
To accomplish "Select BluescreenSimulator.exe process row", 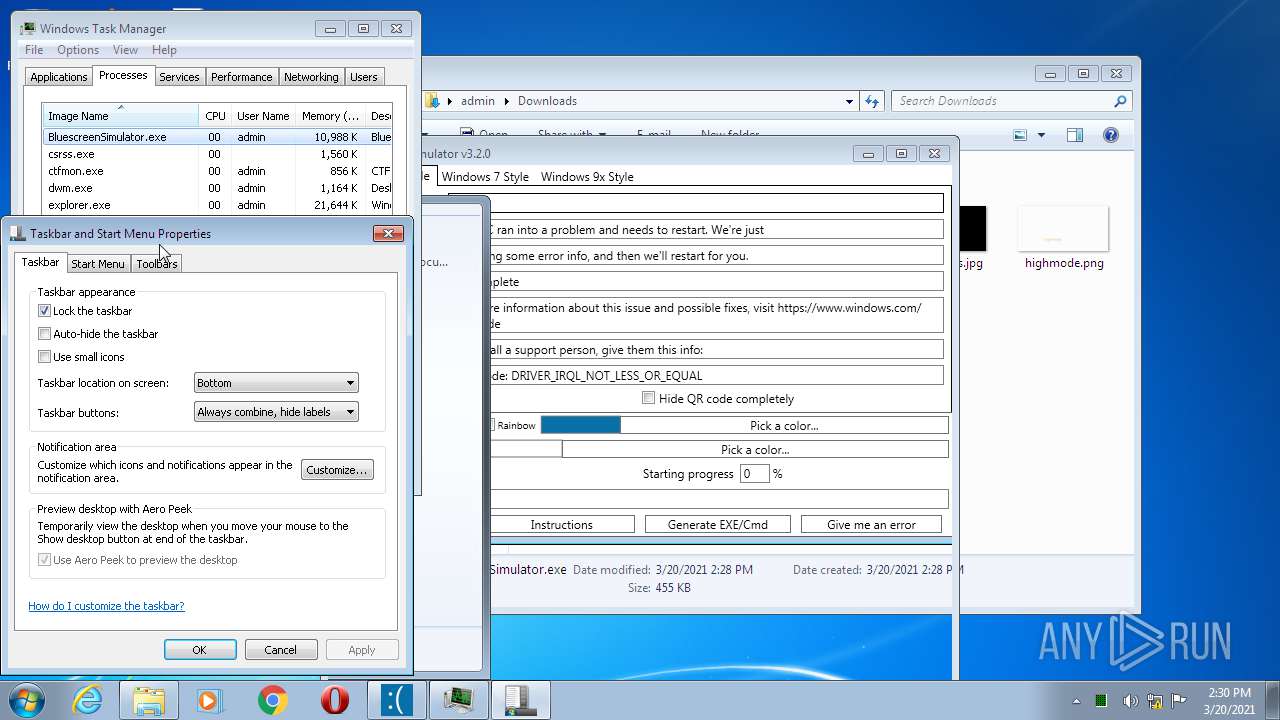I will [218, 137].
